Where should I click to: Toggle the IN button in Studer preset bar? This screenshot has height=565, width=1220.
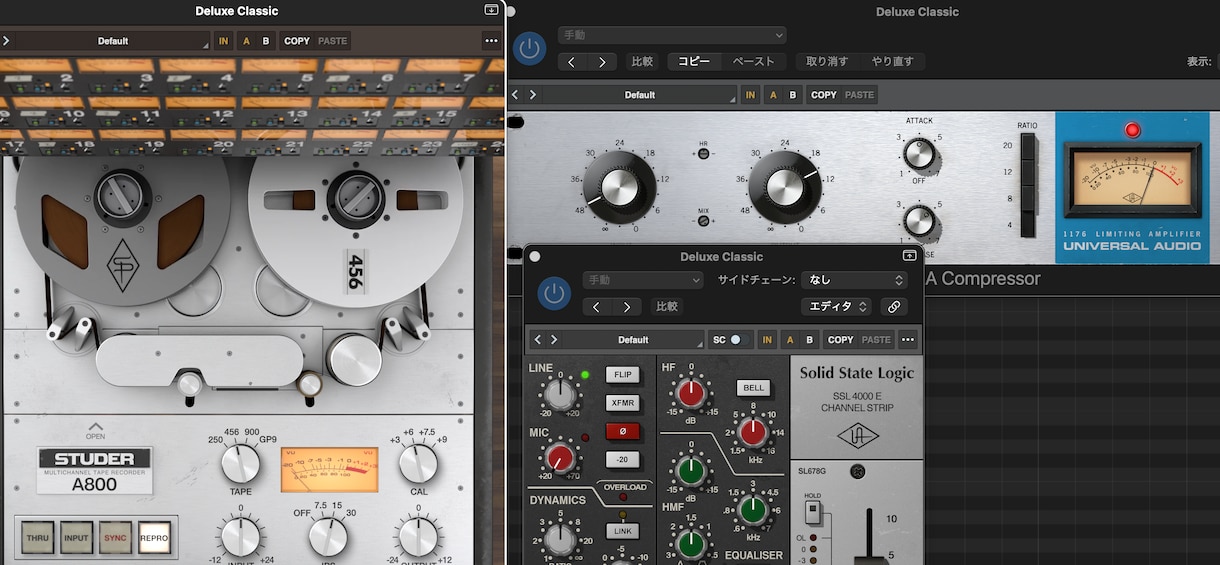223,41
